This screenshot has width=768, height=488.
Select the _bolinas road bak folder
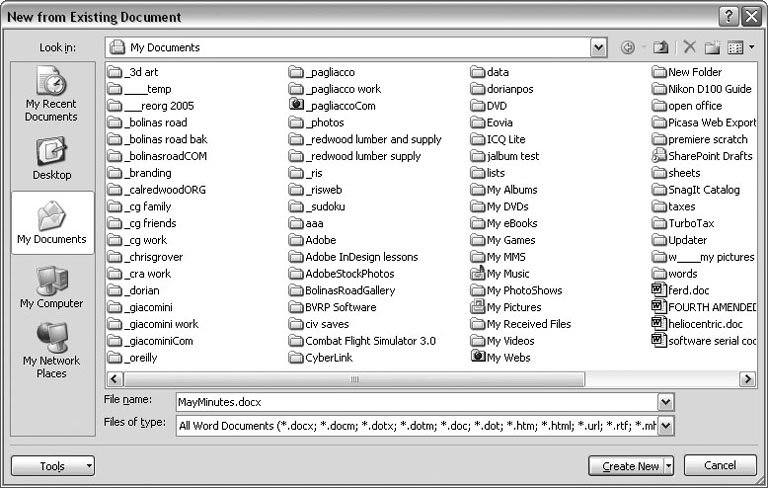[157, 139]
